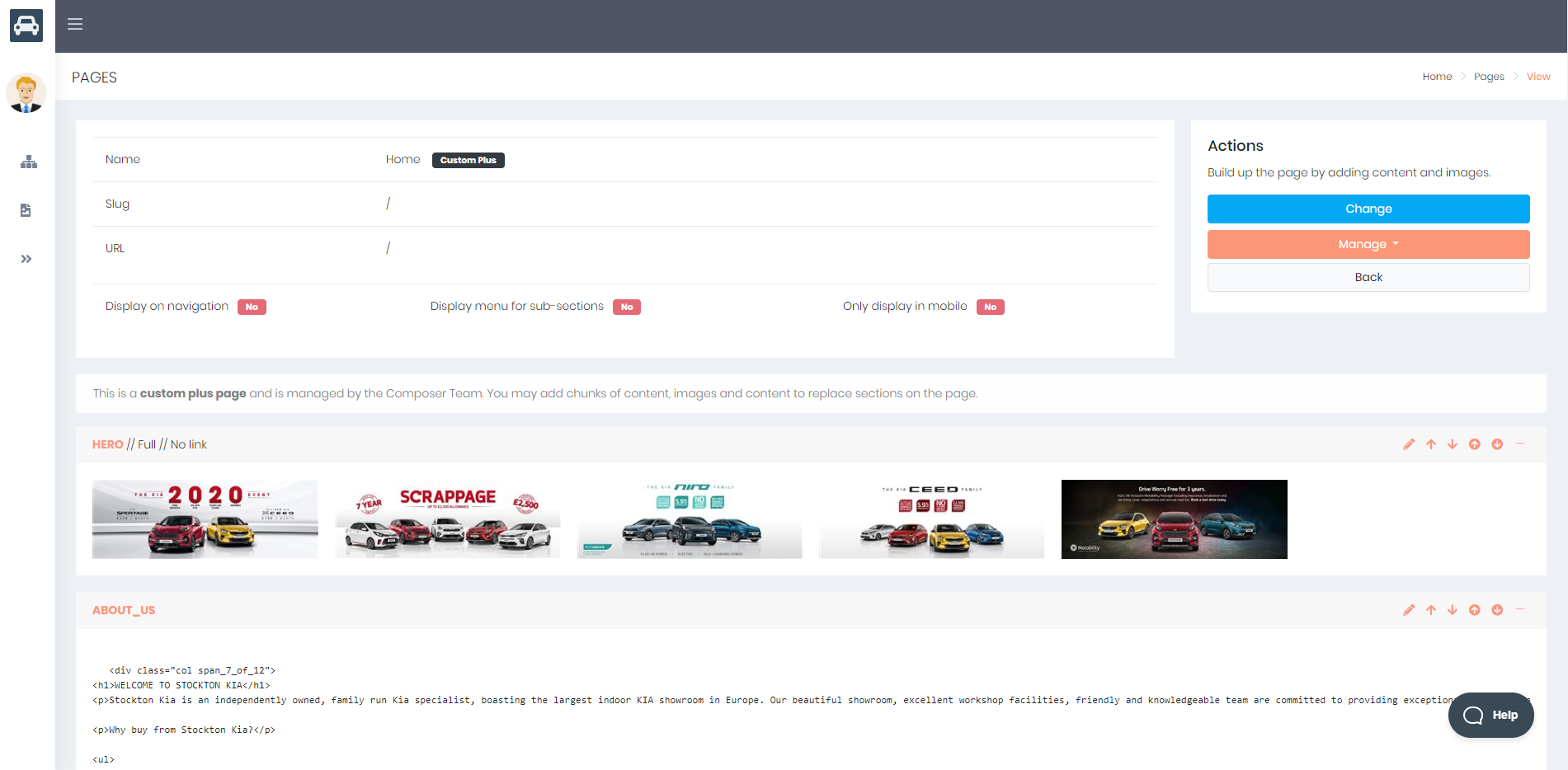Screen dimensions: 1568x770
Task: Move the ABOUT_US section up one
Action: [1431, 610]
